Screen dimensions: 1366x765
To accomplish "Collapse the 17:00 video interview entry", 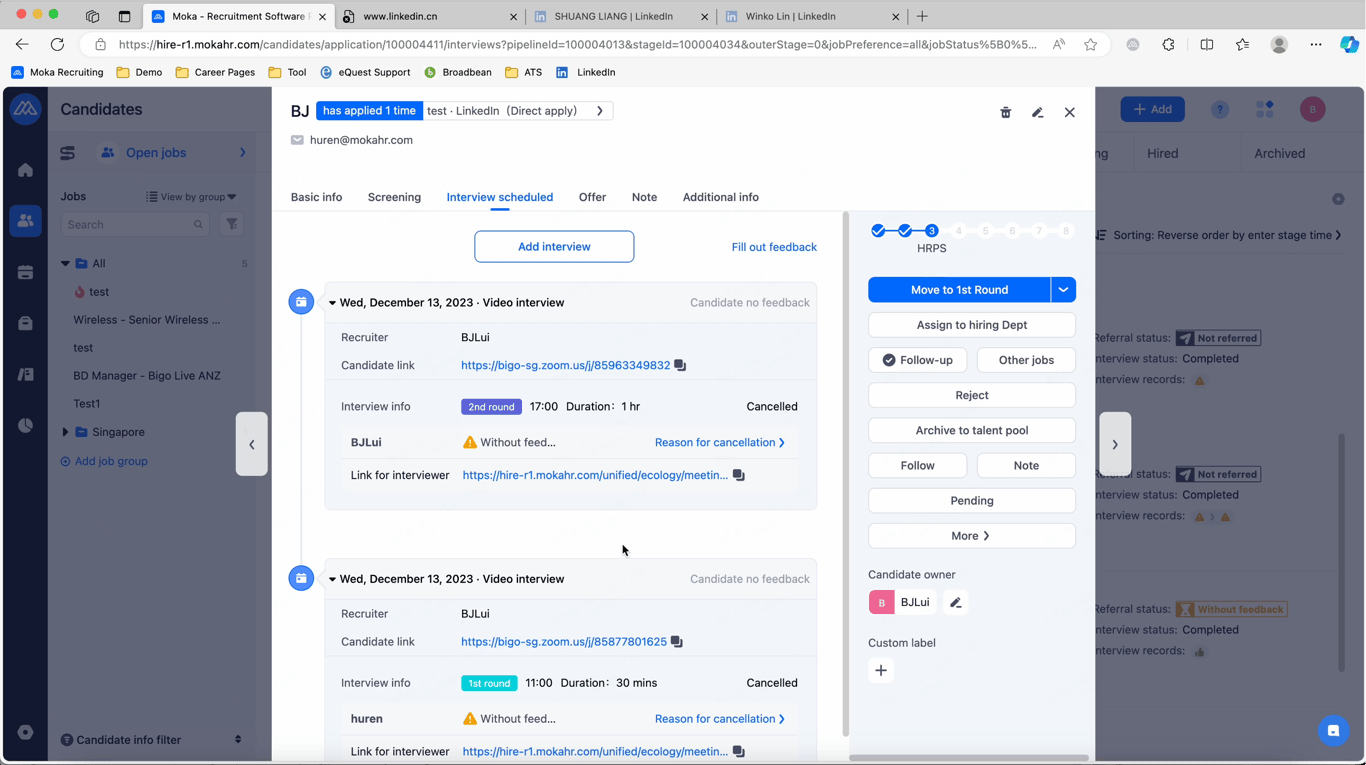I will 332,303.
